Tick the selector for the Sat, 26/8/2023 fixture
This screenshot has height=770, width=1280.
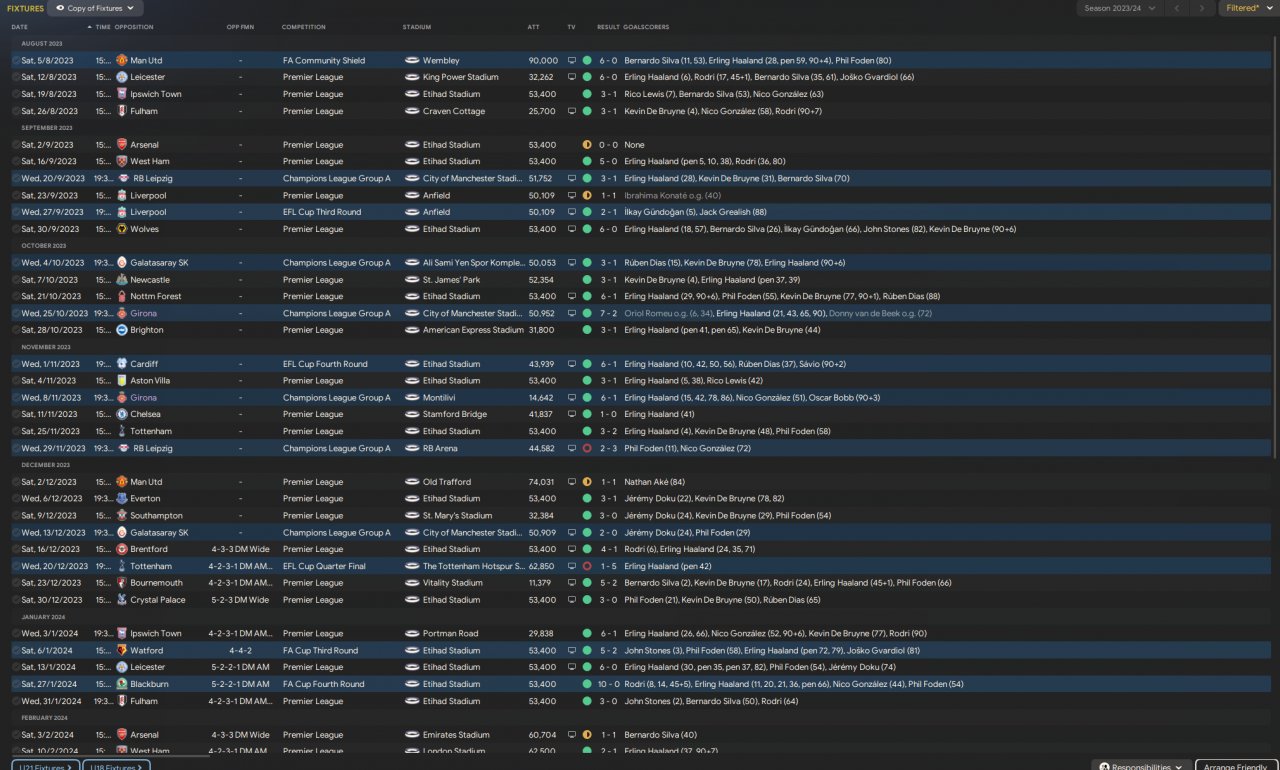[x=16, y=111]
